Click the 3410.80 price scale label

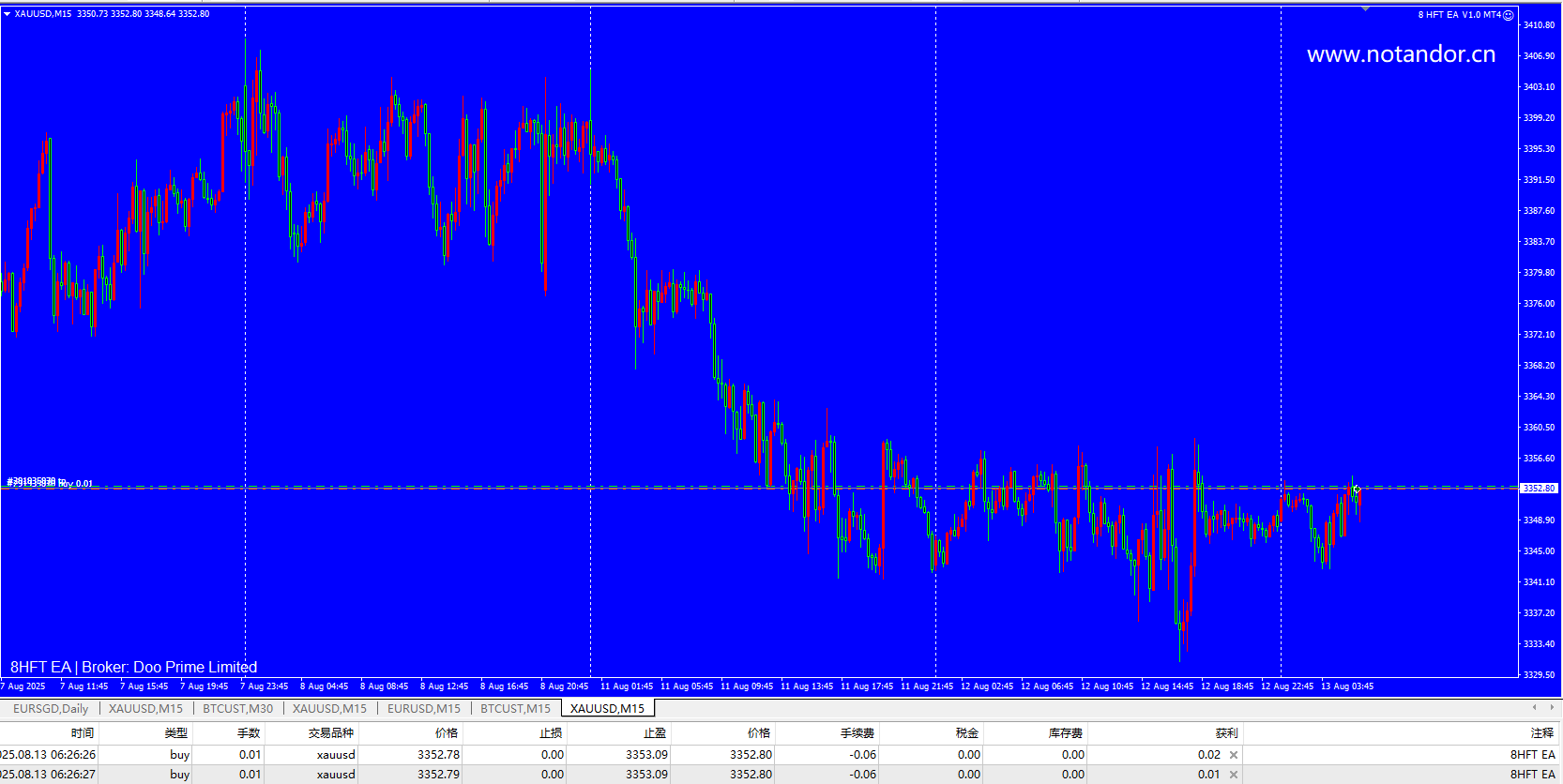point(1539,25)
